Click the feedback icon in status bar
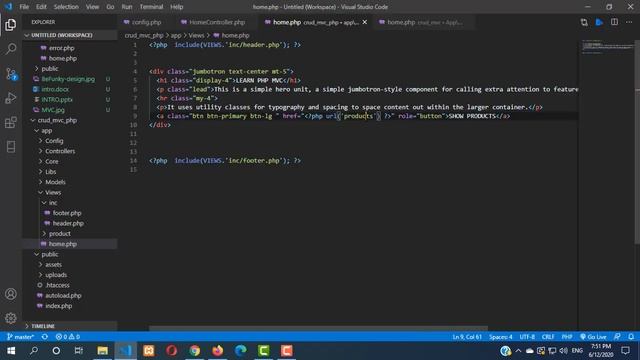The width and height of the screenshot is (640, 360). coord(617,337)
